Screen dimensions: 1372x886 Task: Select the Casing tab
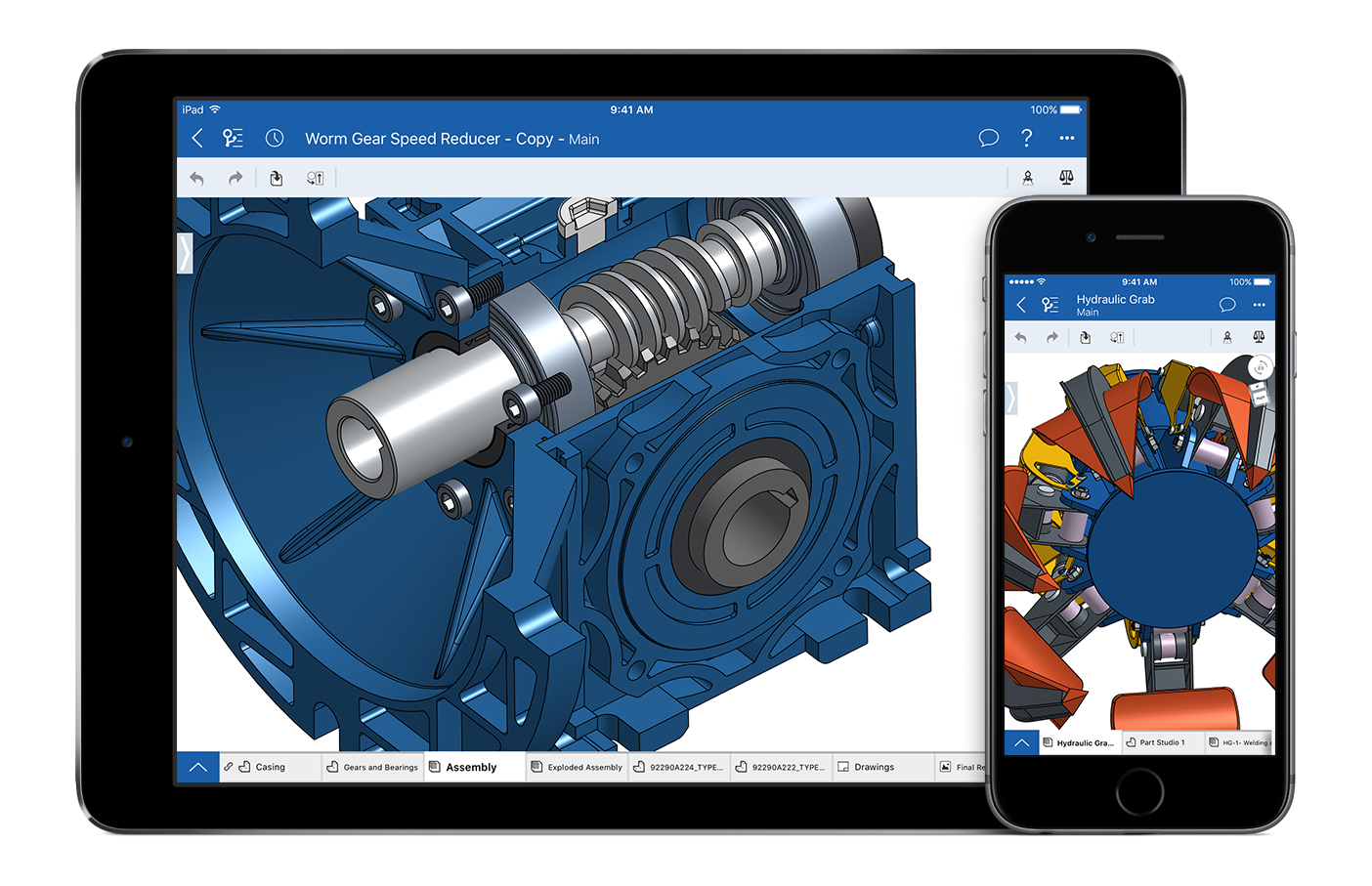click(270, 767)
